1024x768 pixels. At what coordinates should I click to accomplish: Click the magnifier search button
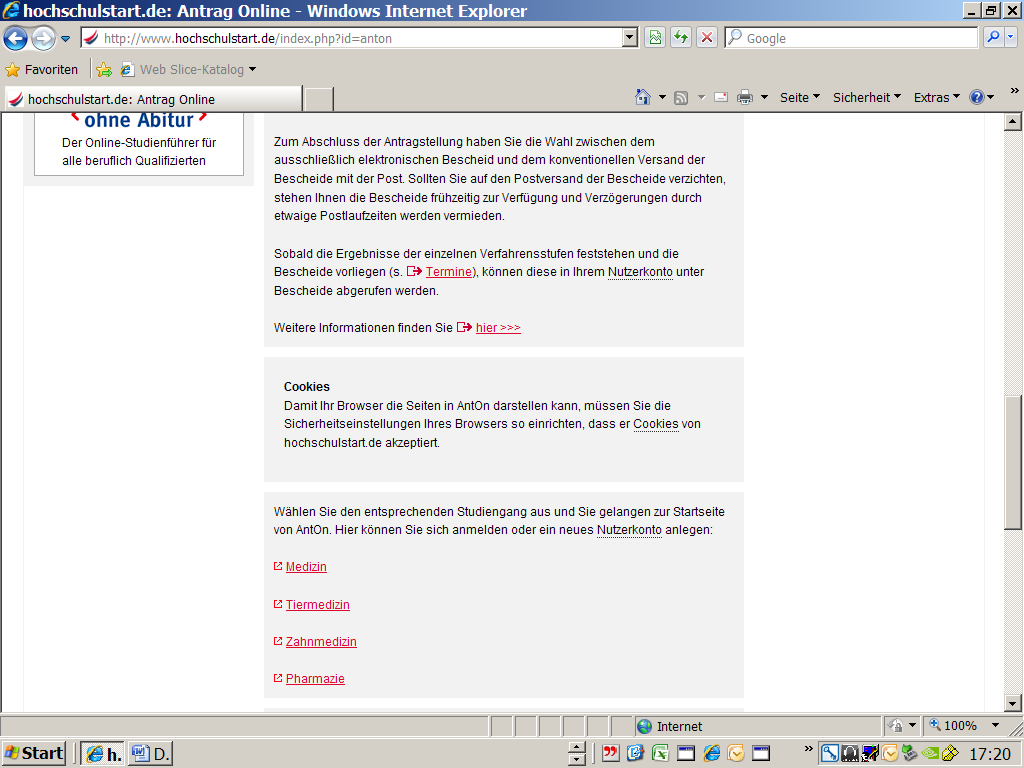[993, 38]
